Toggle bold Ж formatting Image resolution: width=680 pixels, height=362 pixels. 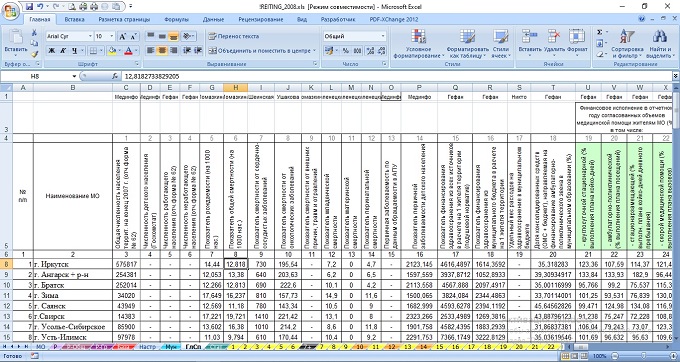point(52,51)
